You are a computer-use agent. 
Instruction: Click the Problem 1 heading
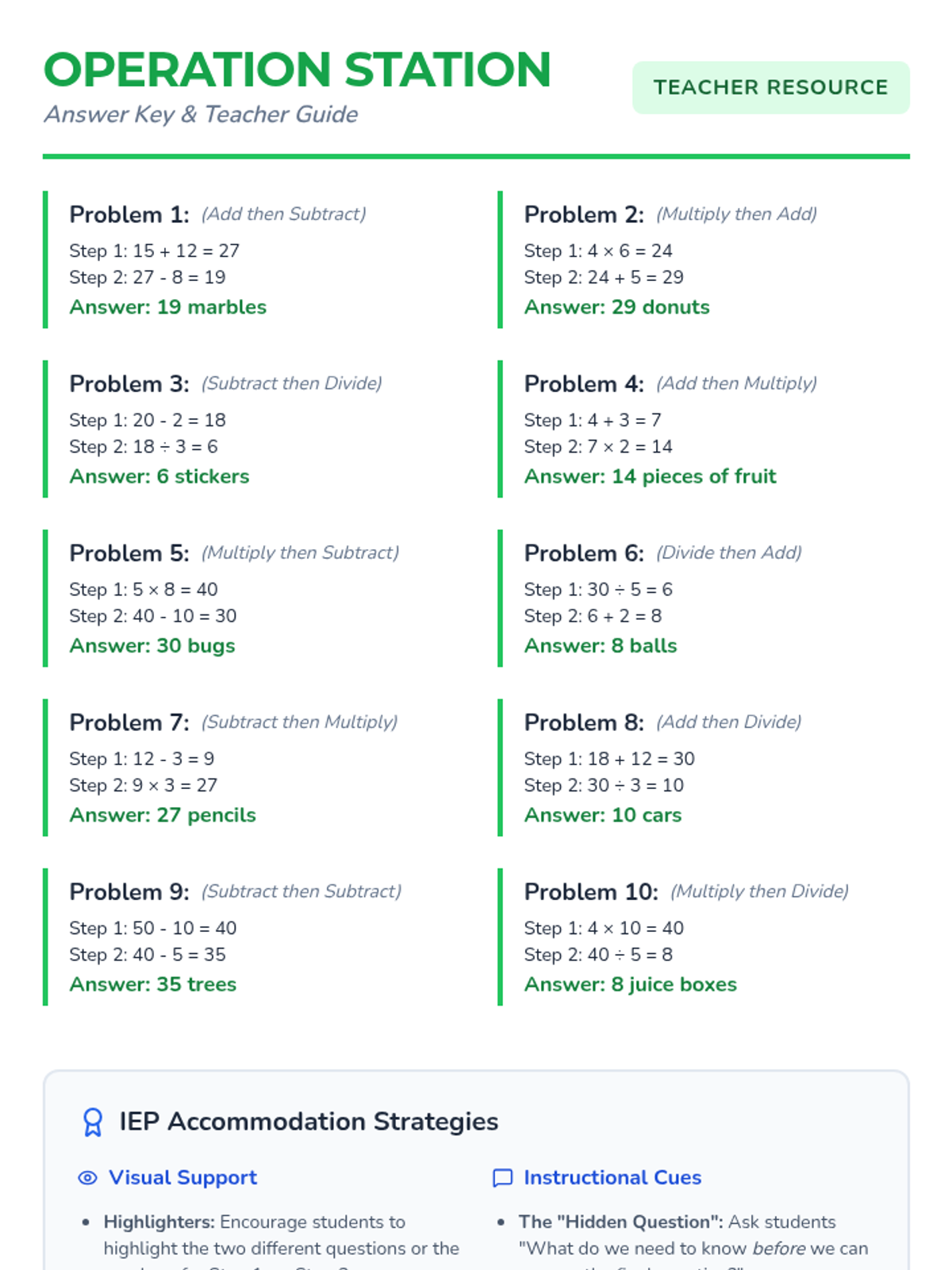[x=129, y=214]
